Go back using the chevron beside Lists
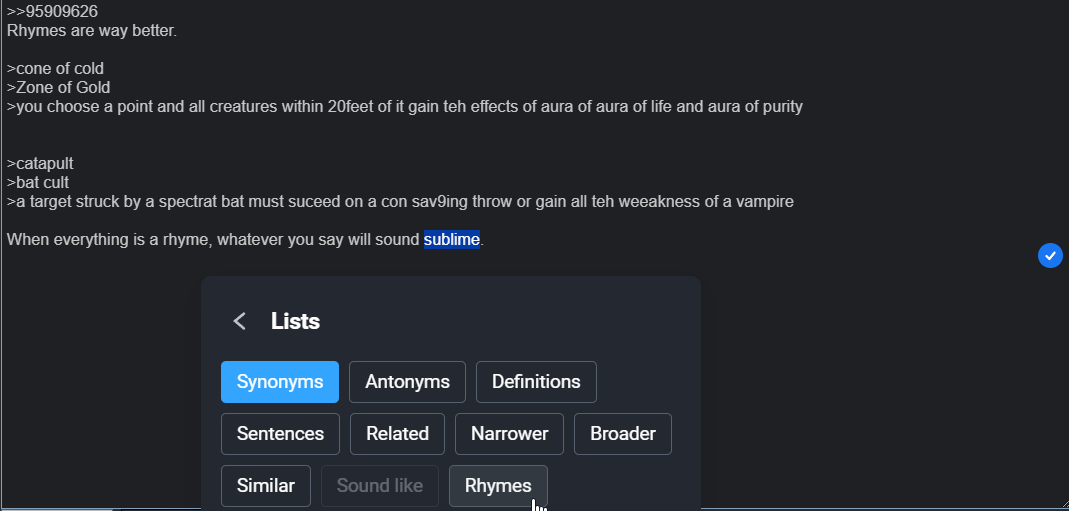This screenshot has width=1069, height=511. pos(239,321)
